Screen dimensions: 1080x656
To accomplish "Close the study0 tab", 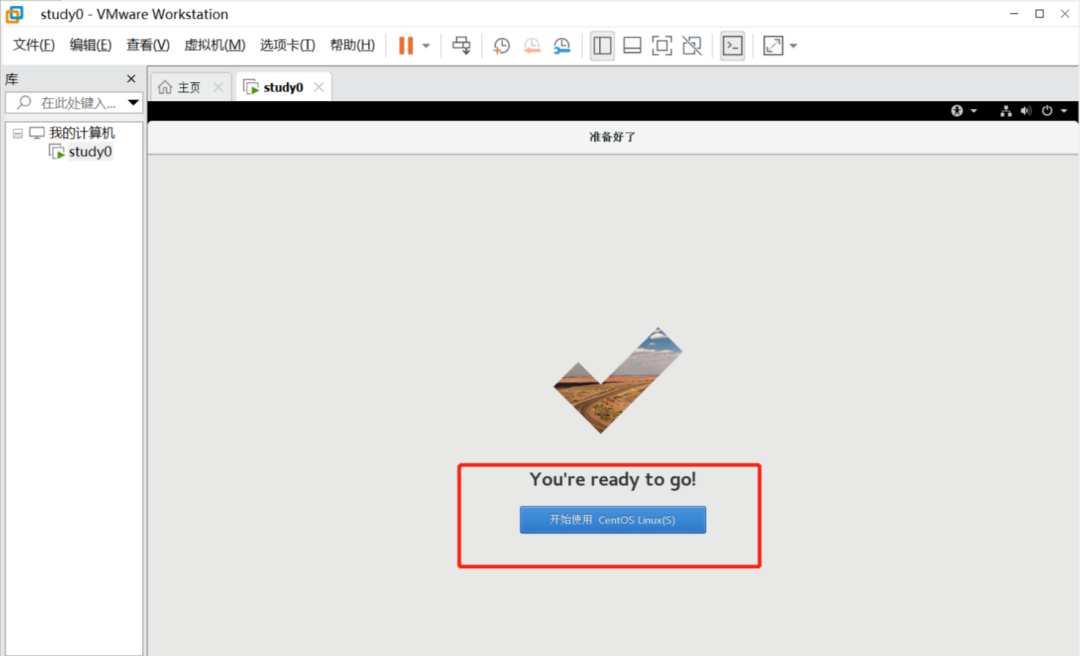I will [318, 87].
